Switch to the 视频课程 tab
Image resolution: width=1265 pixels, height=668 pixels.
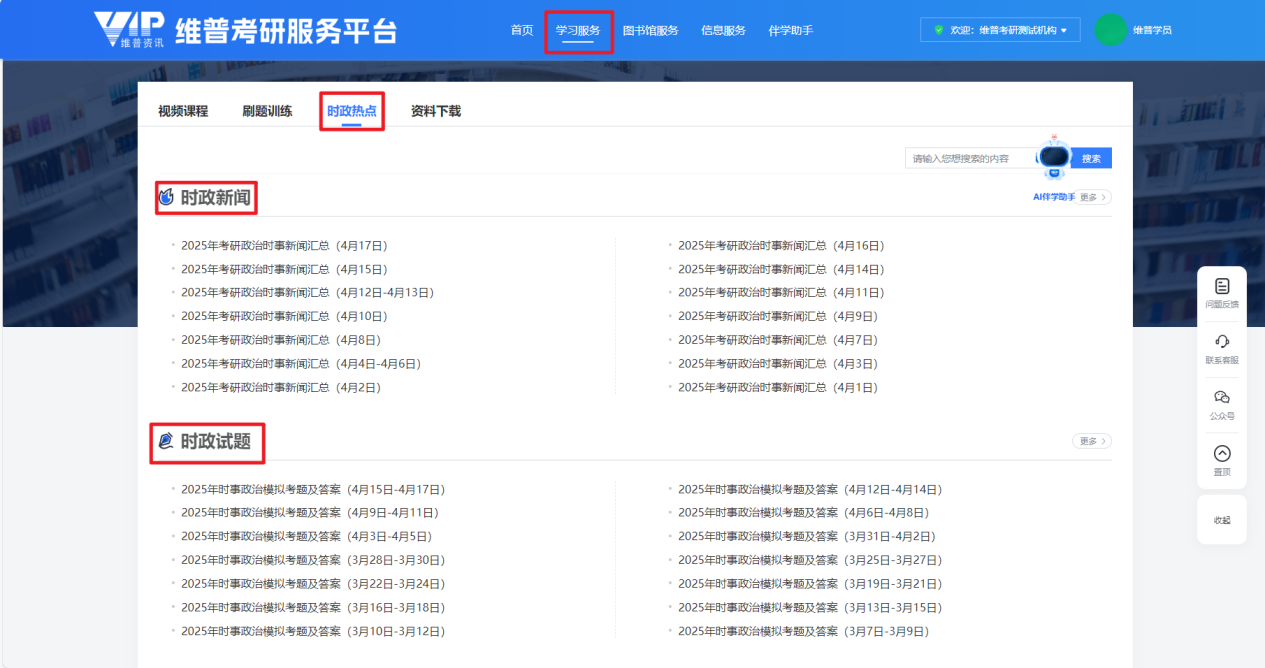[x=183, y=111]
